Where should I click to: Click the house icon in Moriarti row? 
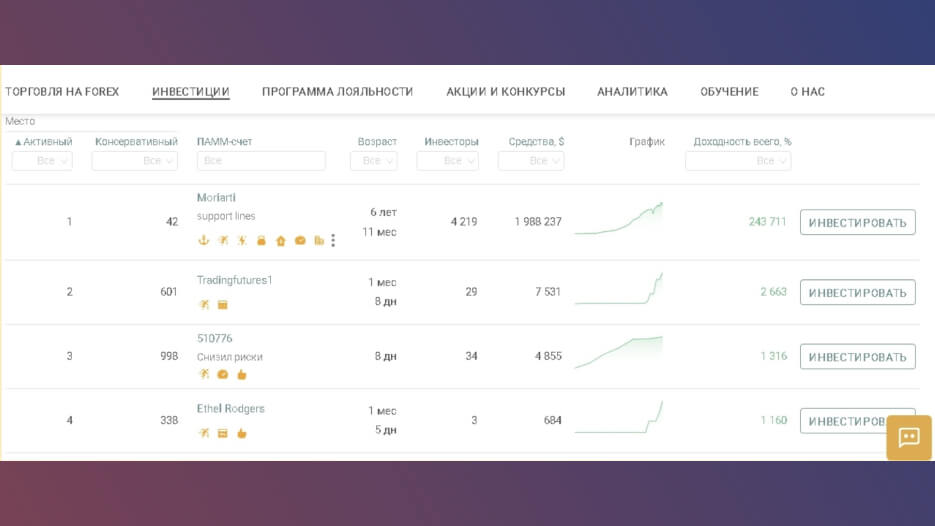click(x=280, y=240)
